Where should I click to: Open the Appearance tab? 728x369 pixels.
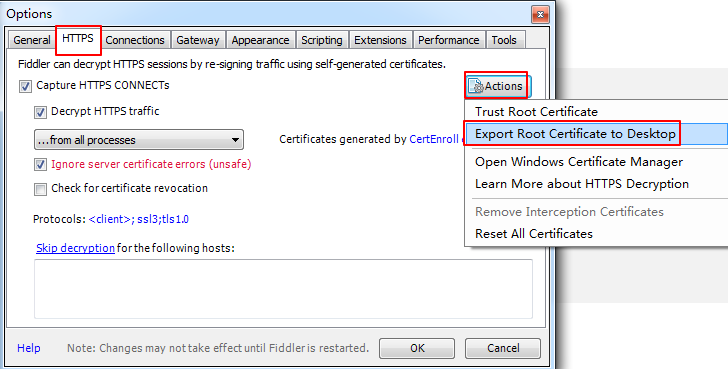tap(260, 40)
